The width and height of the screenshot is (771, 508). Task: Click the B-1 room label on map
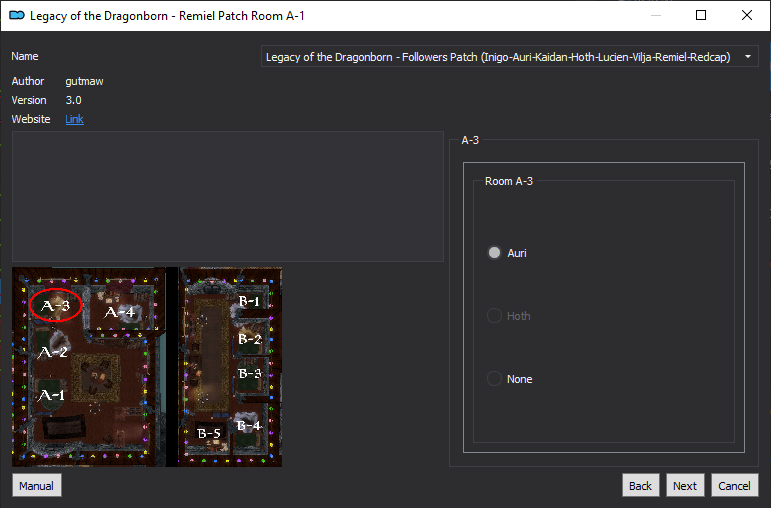pos(248,300)
